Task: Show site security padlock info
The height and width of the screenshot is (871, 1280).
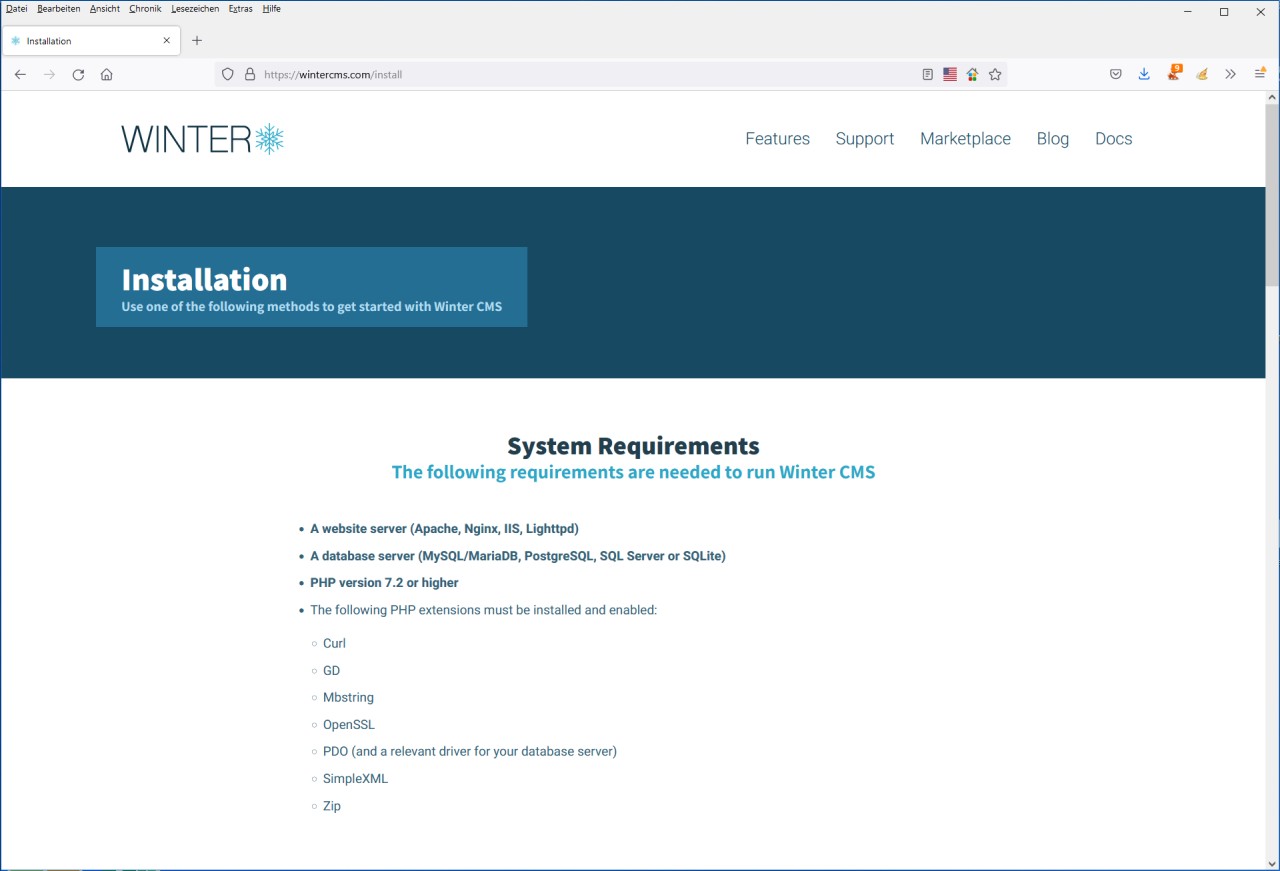Action: [250, 74]
